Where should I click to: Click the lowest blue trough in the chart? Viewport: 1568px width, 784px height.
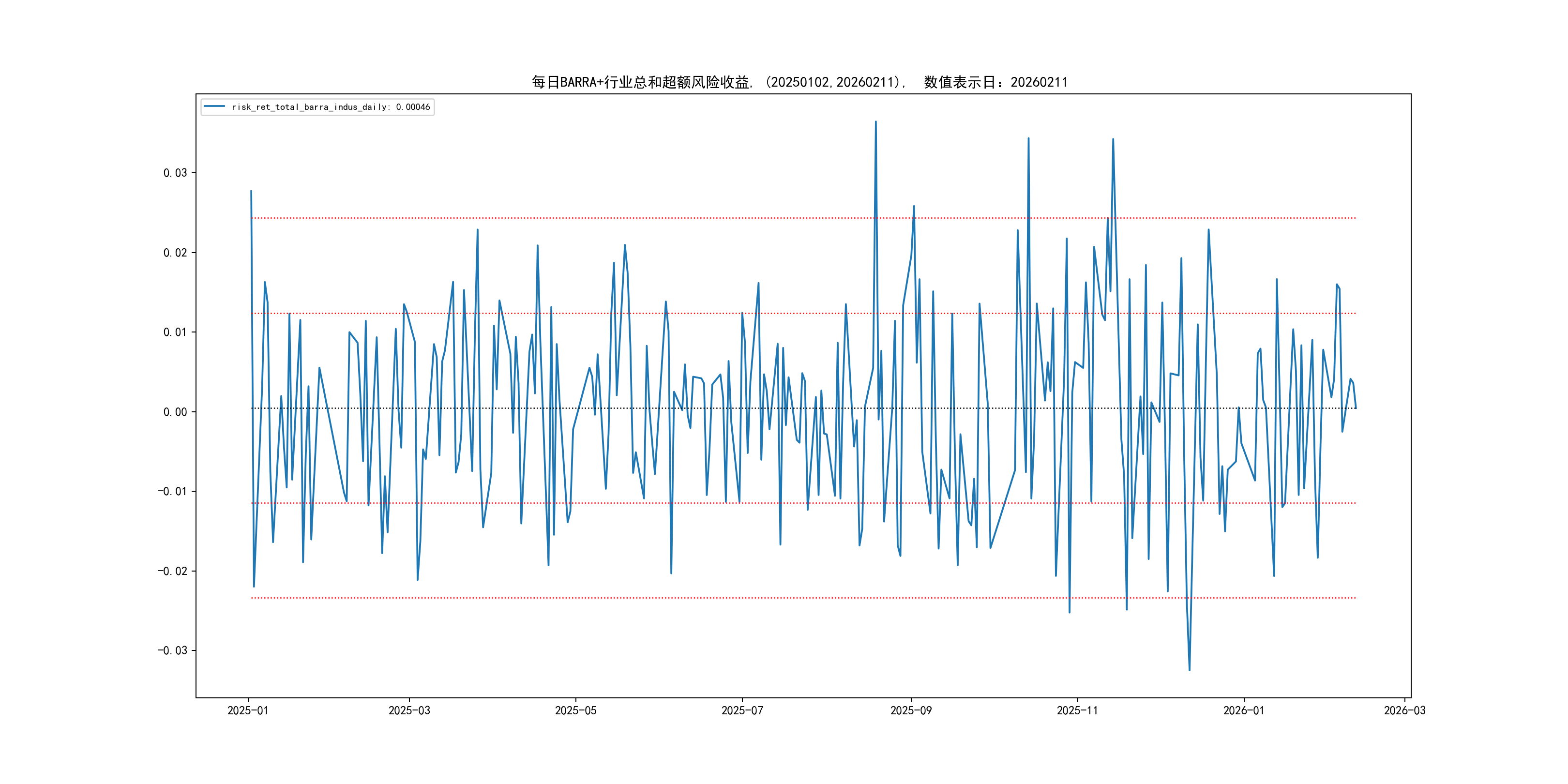(1190, 670)
